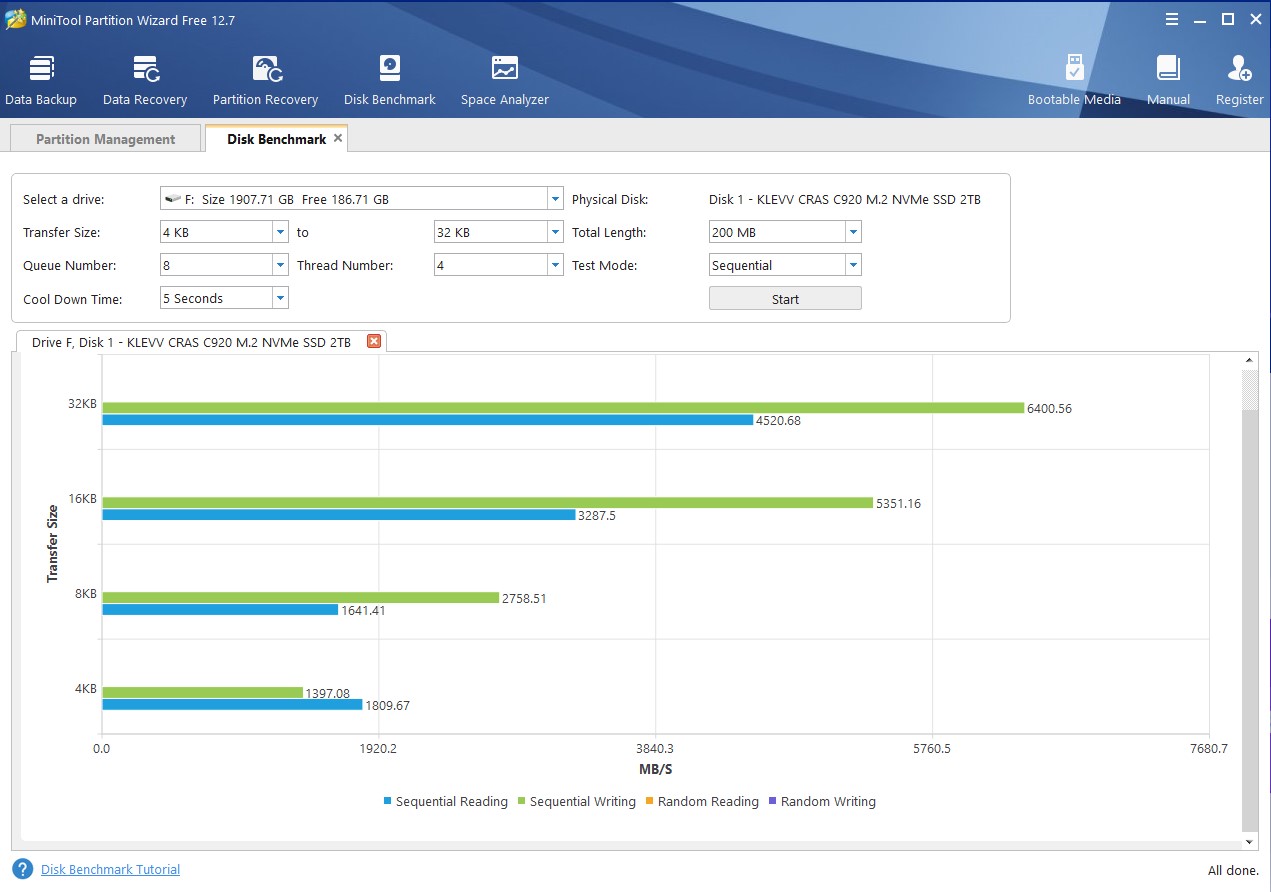Click the 3287.5 value label
Screen dimensions: 1271x892
[597, 515]
